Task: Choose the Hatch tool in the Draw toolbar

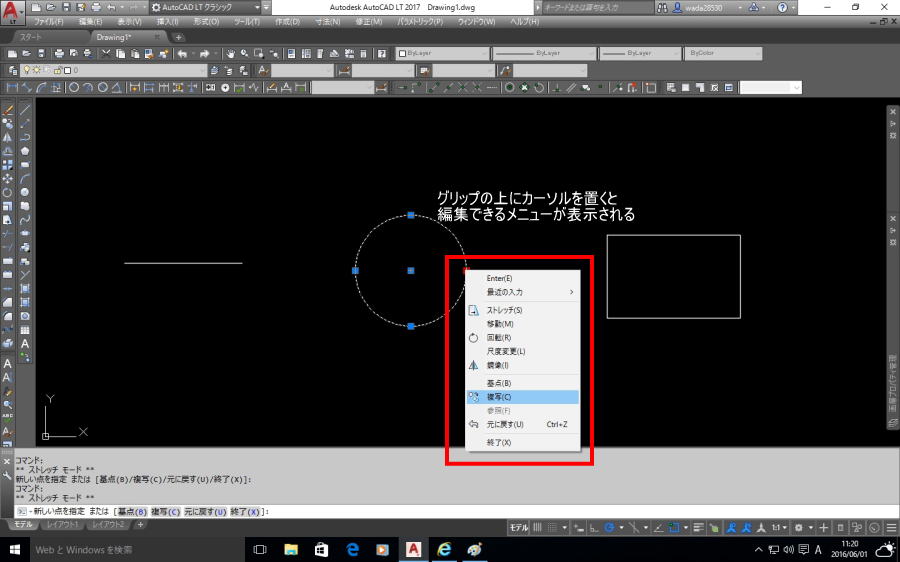Action: [x=25, y=289]
